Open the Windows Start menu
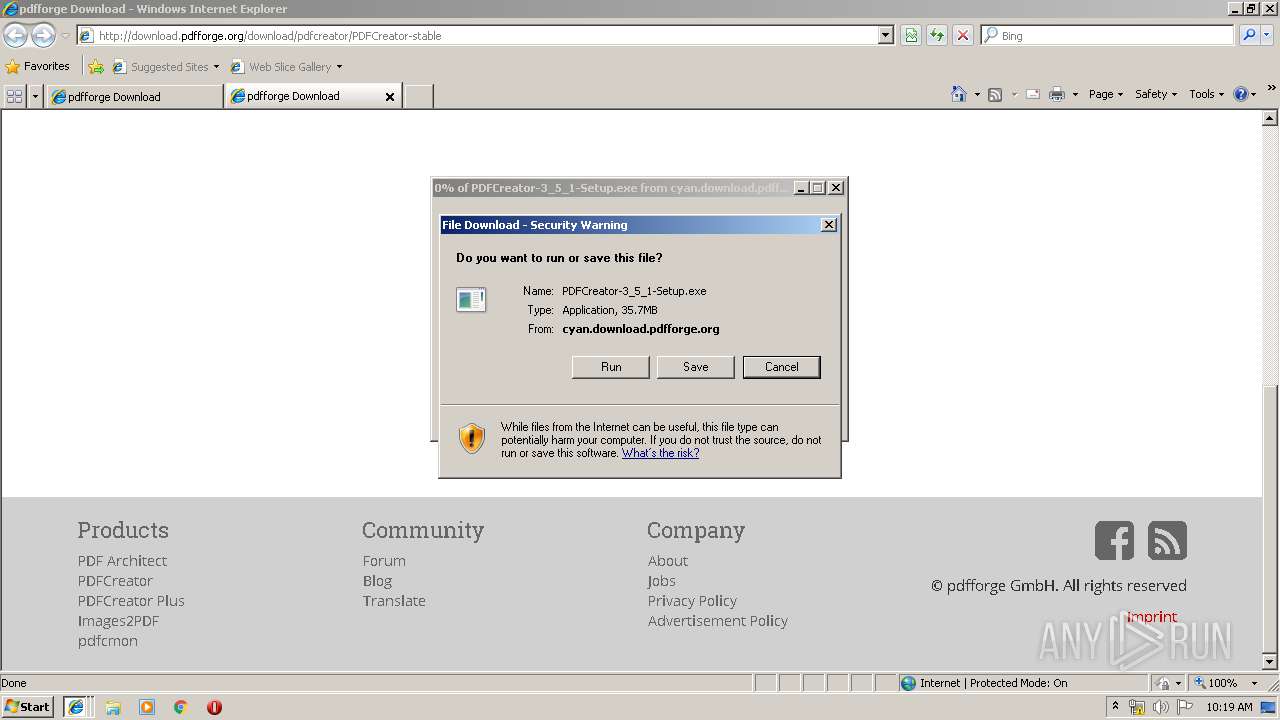Viewport: 1280px width, 720px height. coord(28,707)
